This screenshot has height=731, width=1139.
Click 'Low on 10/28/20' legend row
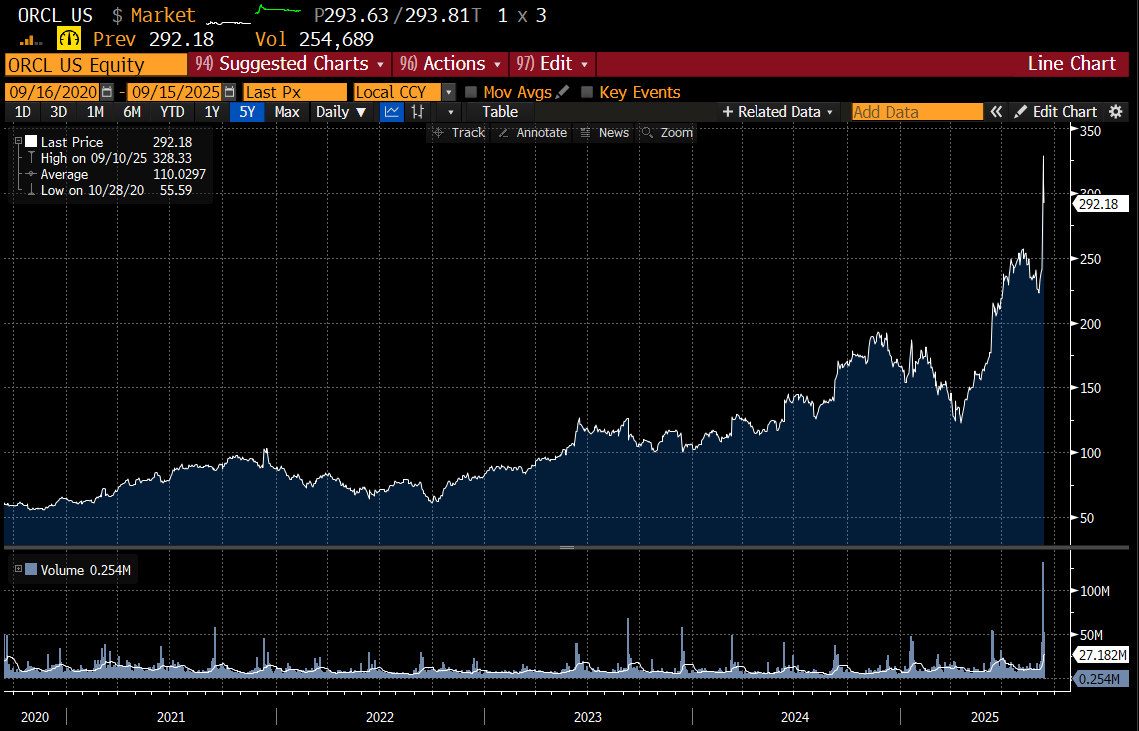pos(116,190)
